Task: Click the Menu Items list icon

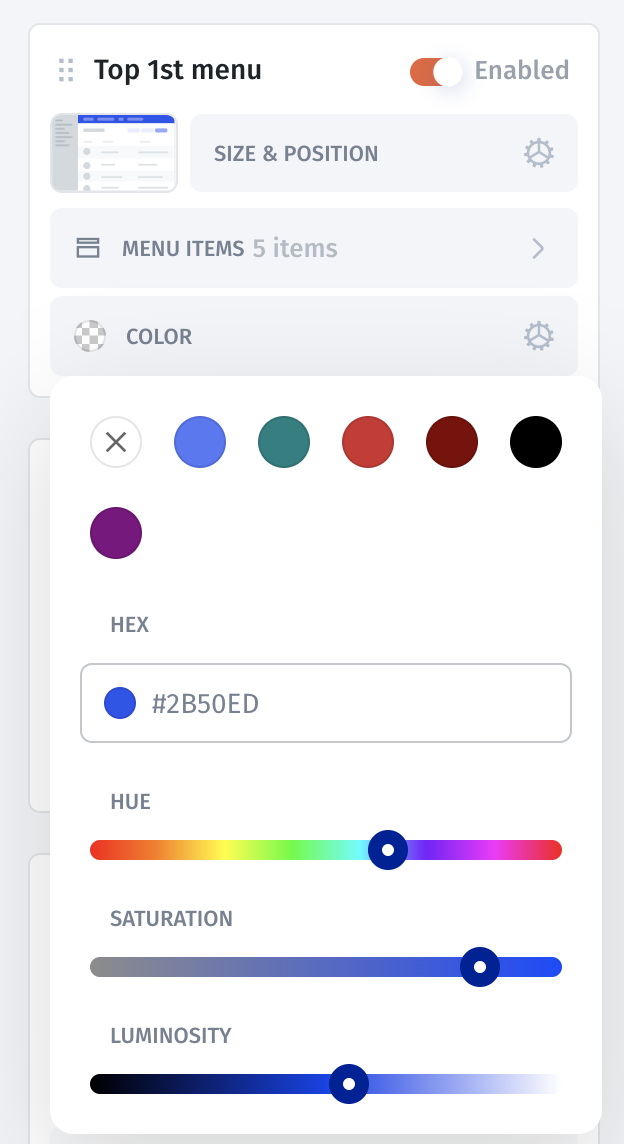Action: tap(88, 248)
